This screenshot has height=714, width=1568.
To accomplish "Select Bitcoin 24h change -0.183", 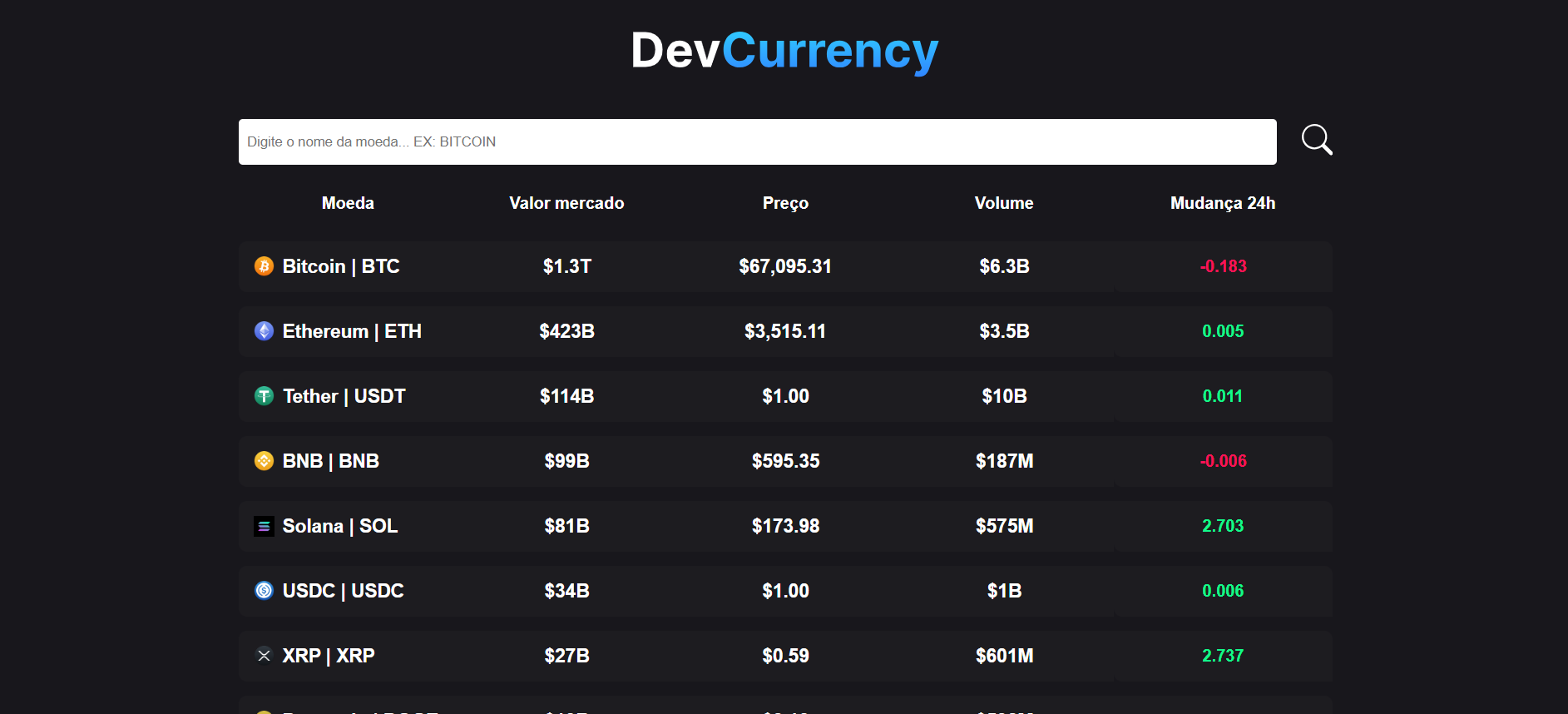I will (x=1223, y=266).
